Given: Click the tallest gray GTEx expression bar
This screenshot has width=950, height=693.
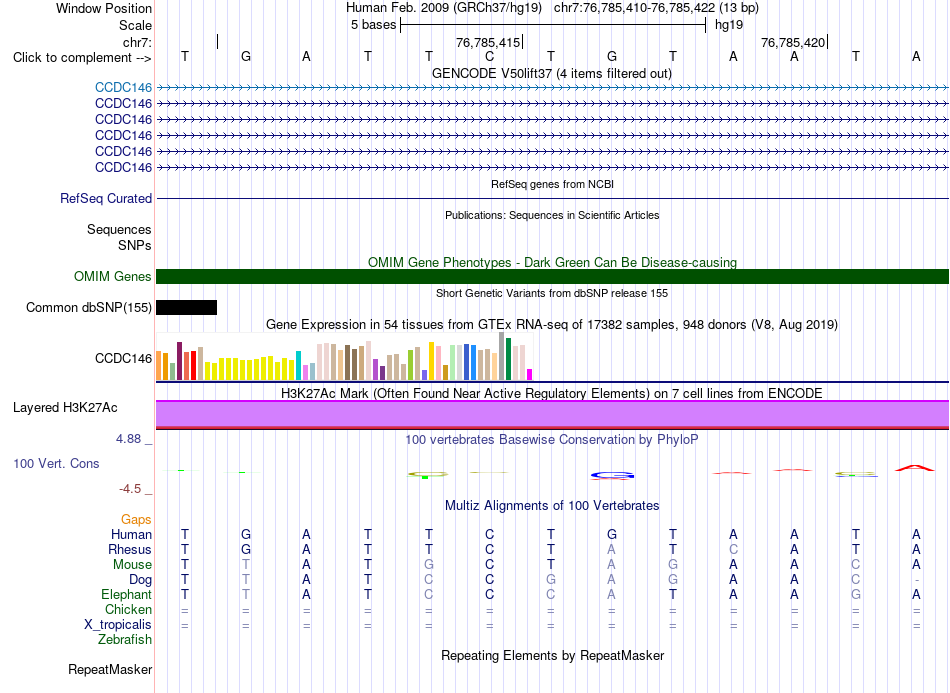Looking at the screenshot, I should (x=502, y=356).
